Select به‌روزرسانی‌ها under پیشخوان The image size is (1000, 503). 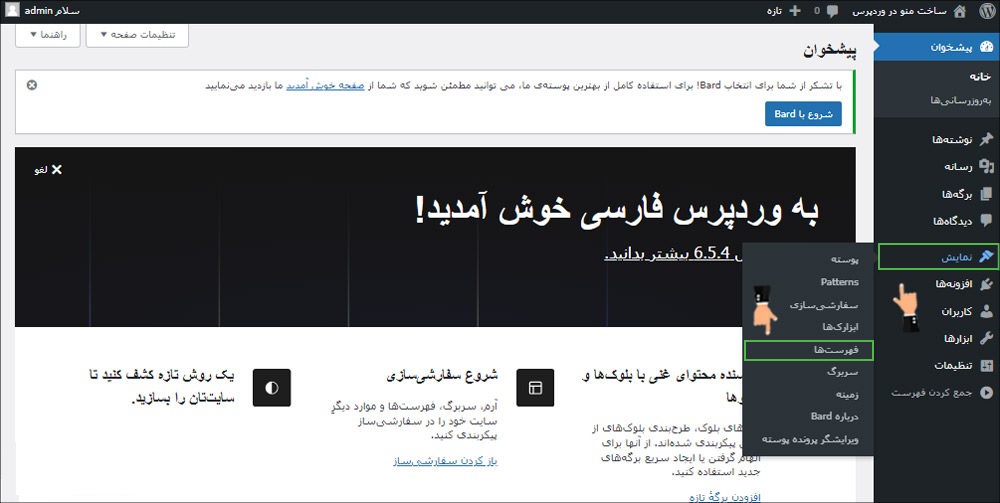(962, 101)
